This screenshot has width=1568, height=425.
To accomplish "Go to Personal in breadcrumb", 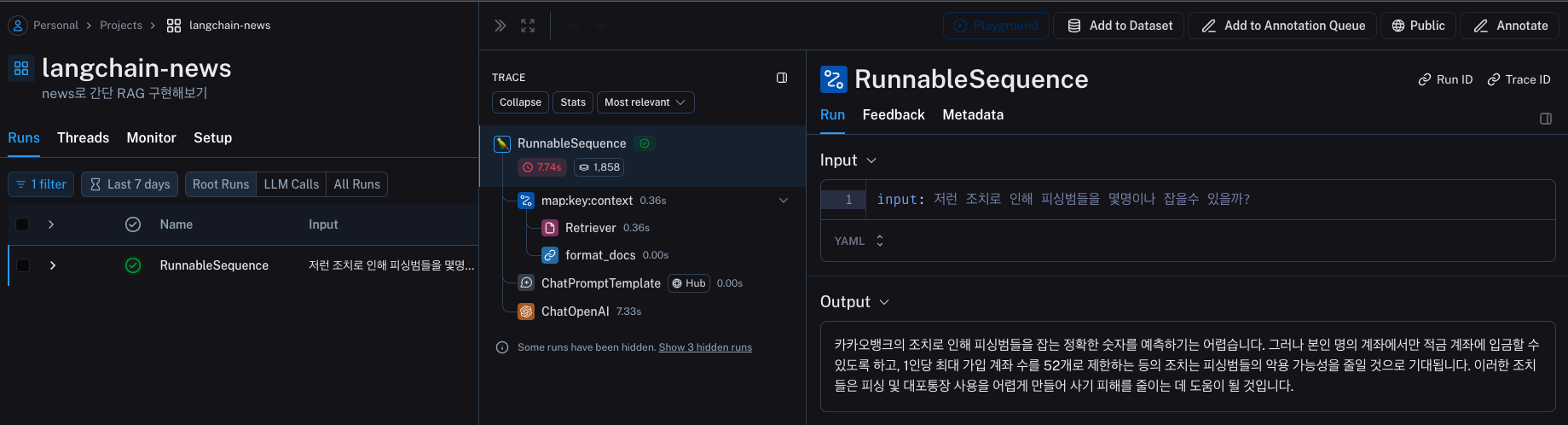I will click(x=55, y=26).
